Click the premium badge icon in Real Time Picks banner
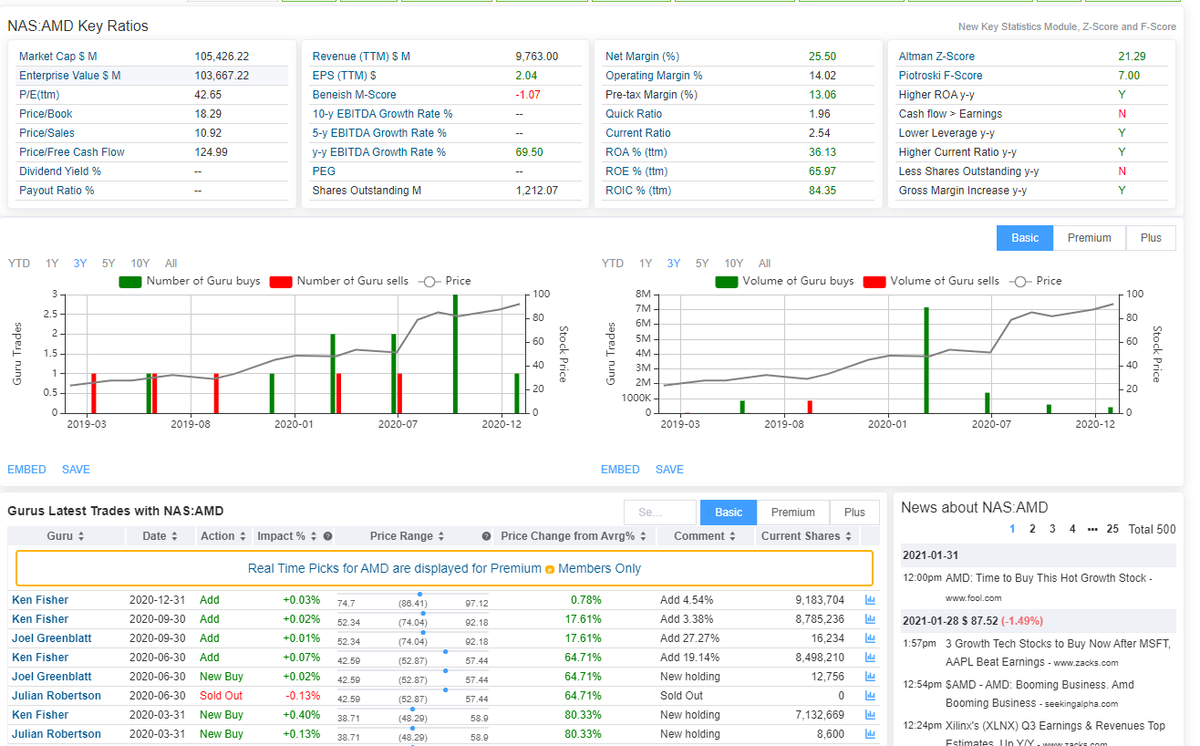Screen dimensions: 1200x746 click(x=550, y=569)
